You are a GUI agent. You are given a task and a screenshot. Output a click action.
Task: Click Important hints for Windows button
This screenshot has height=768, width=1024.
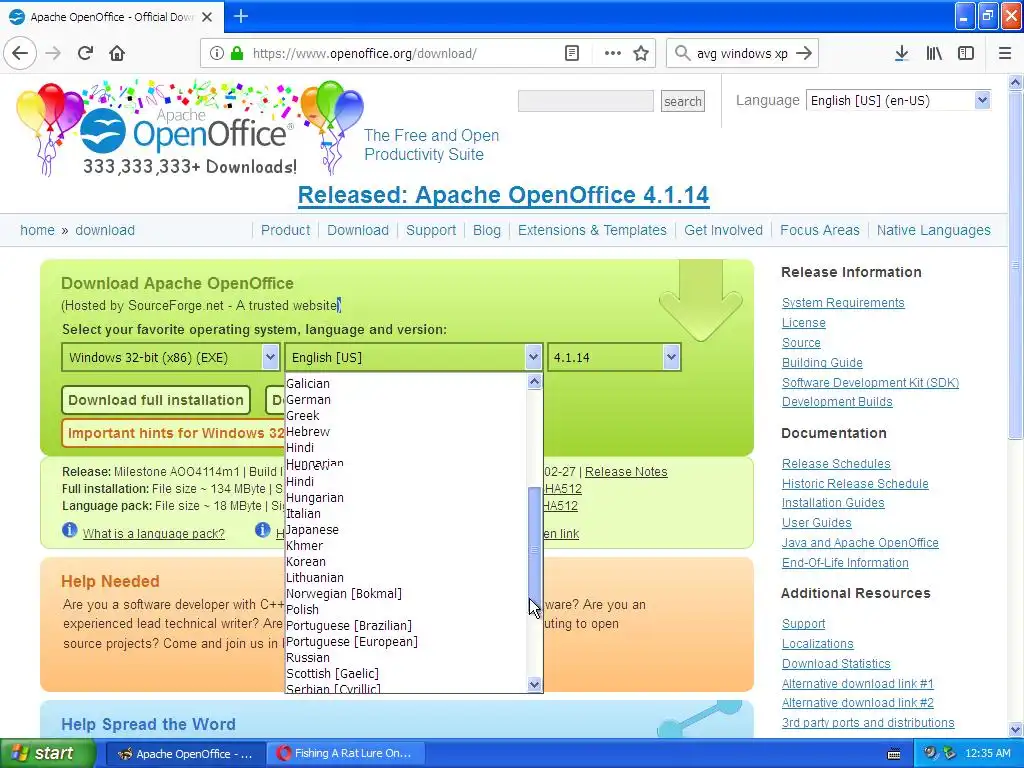174,433
